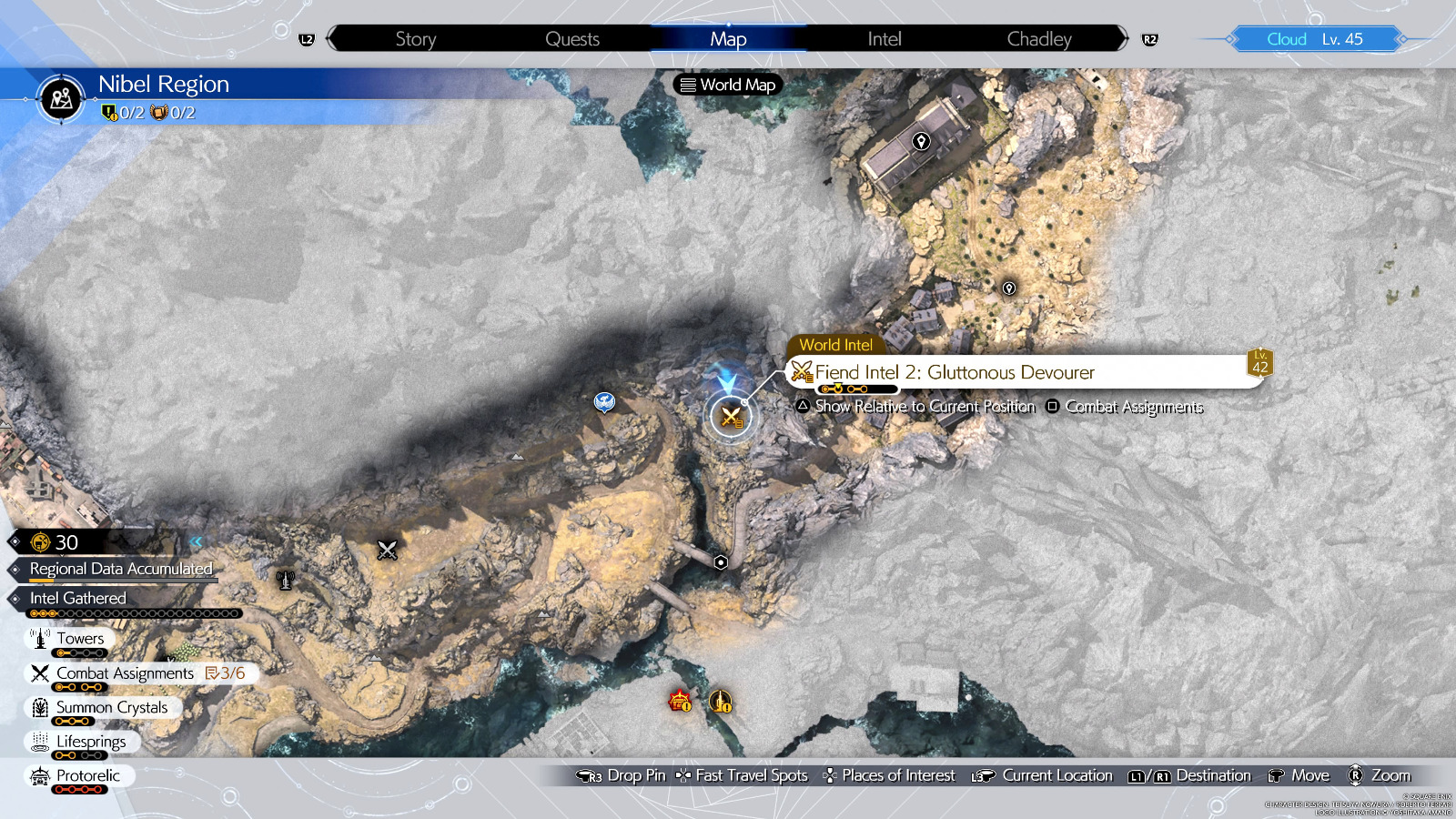
Task: Click the hexagon marker near the bridge
Action: 721,562
